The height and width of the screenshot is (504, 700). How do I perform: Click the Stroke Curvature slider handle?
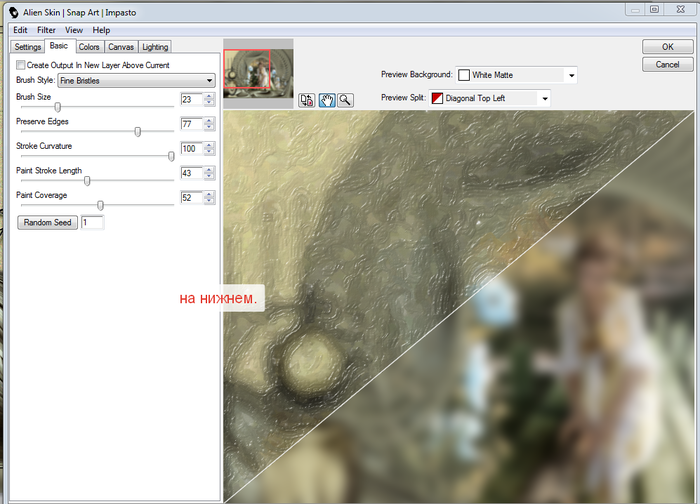tap(171, 156)
